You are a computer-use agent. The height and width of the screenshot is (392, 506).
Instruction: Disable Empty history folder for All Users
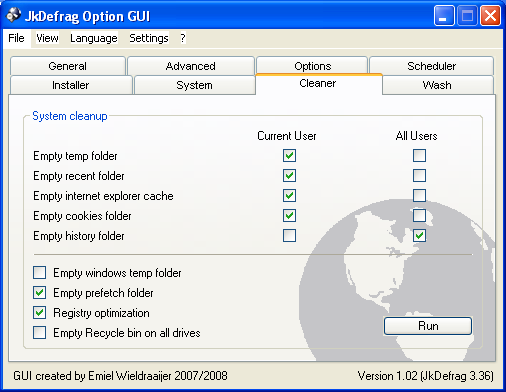tap(419, 236)
